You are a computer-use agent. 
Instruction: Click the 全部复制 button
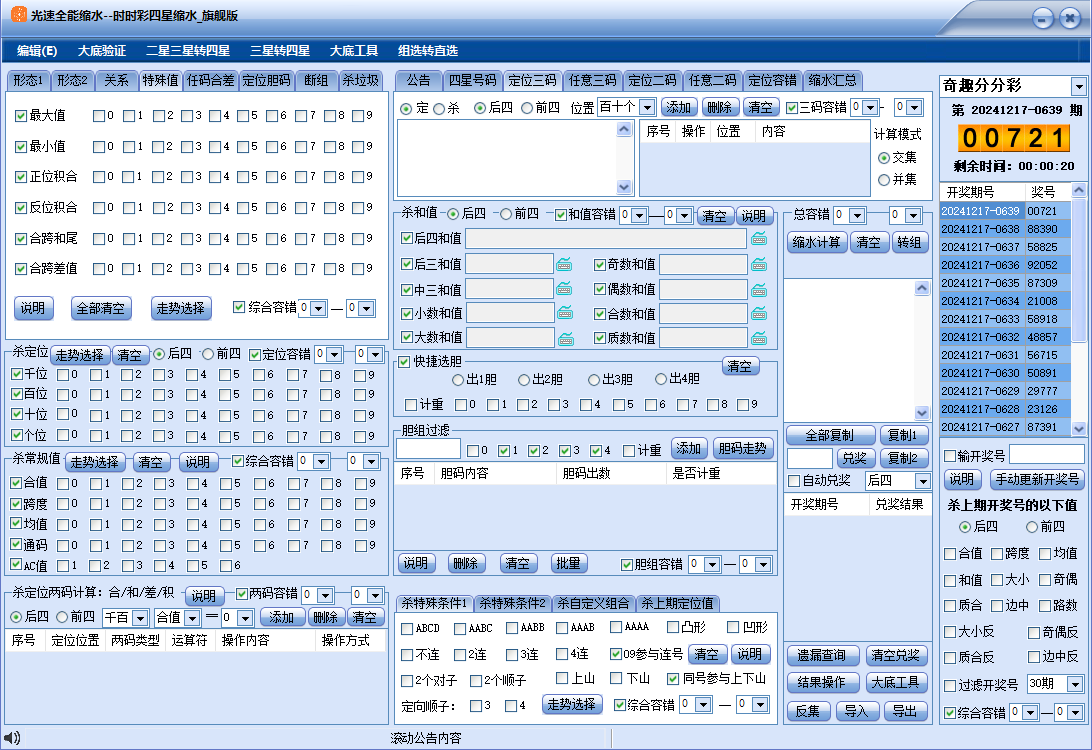point(828,435)
